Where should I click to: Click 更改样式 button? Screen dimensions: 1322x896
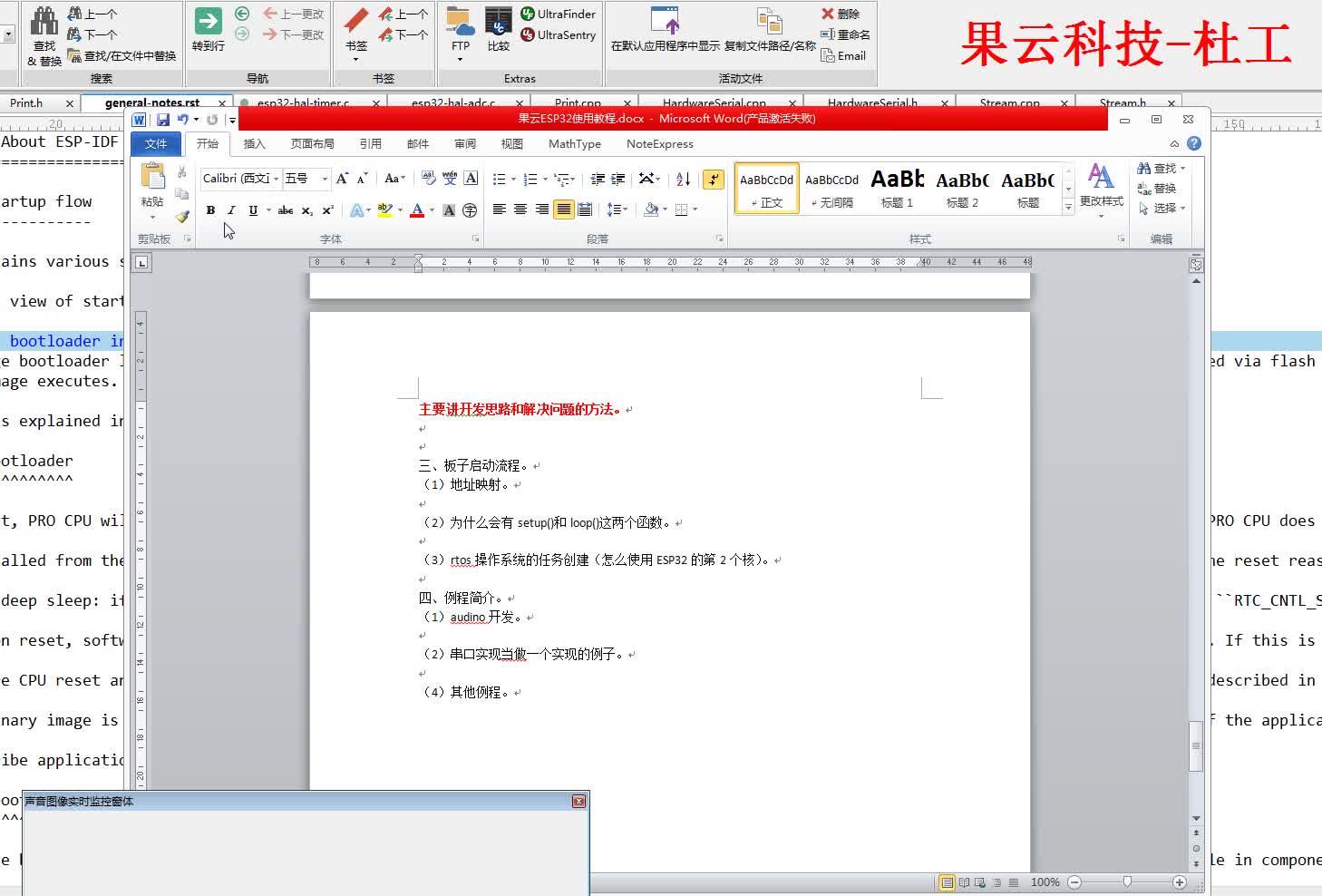point(1101,189)
